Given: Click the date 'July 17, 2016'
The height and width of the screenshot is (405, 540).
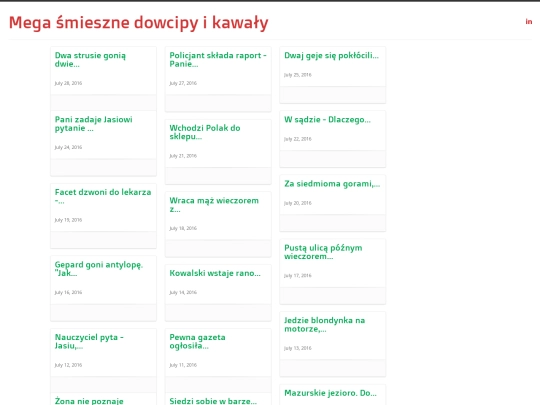Looking at the screenshot, I should 298,276.
